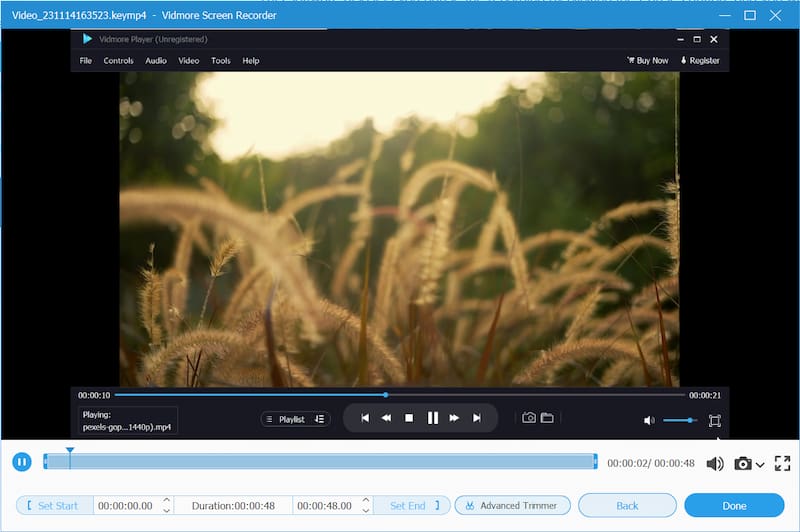The width and height of the screenshot is (800, 532).
Task: Decrease start time with down stepper
Action: [166, 510]
